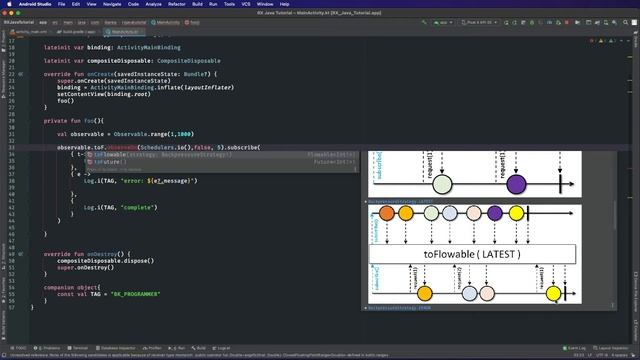Click the Attach Debugger to Android Process icon
The image size is (640, 360).
tap(558, 22)
